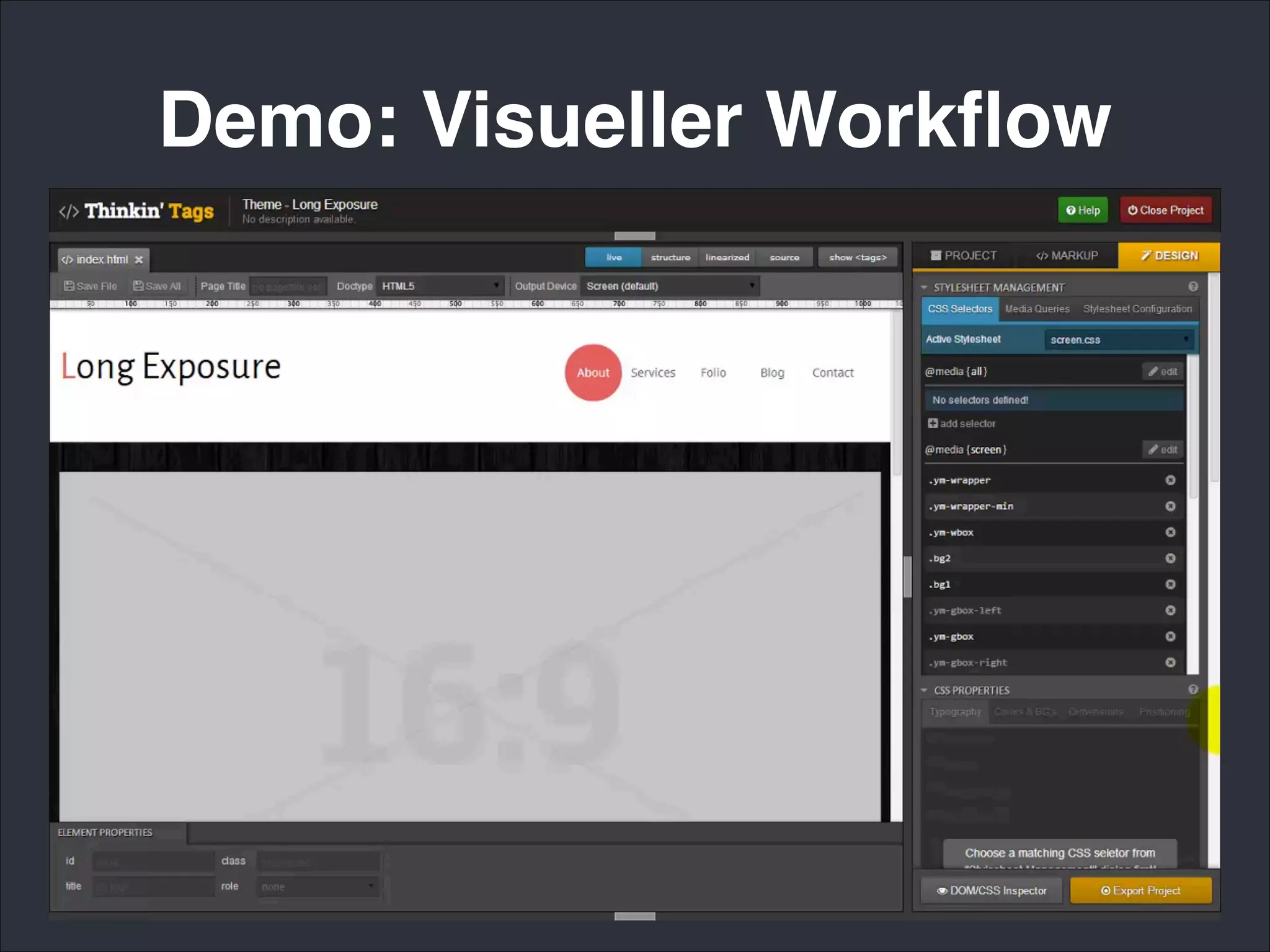Image resolution: width=1270 pixels, height=952 pixels.
Task: Collapse the CSS Properties section
Action: [x=925, y=690]
